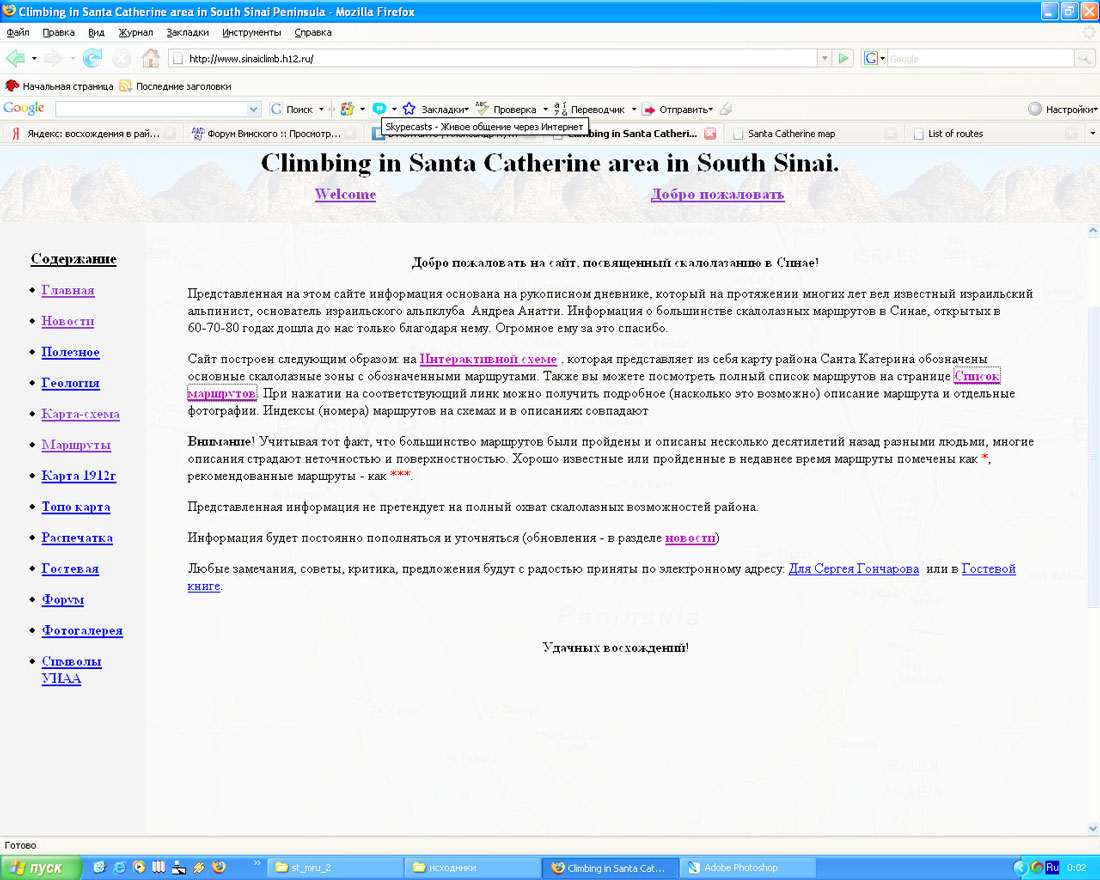Open the Справка menu
1100x880 pixels.
[313, 32]
